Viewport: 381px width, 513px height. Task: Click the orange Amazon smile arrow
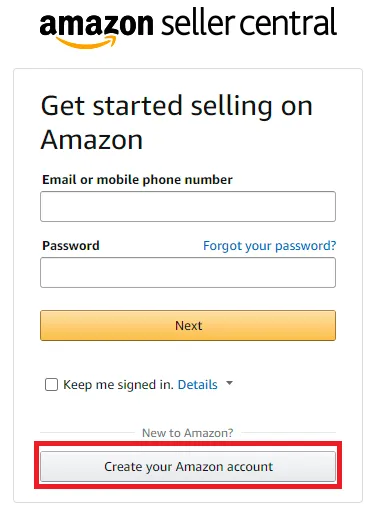(87, 42)
